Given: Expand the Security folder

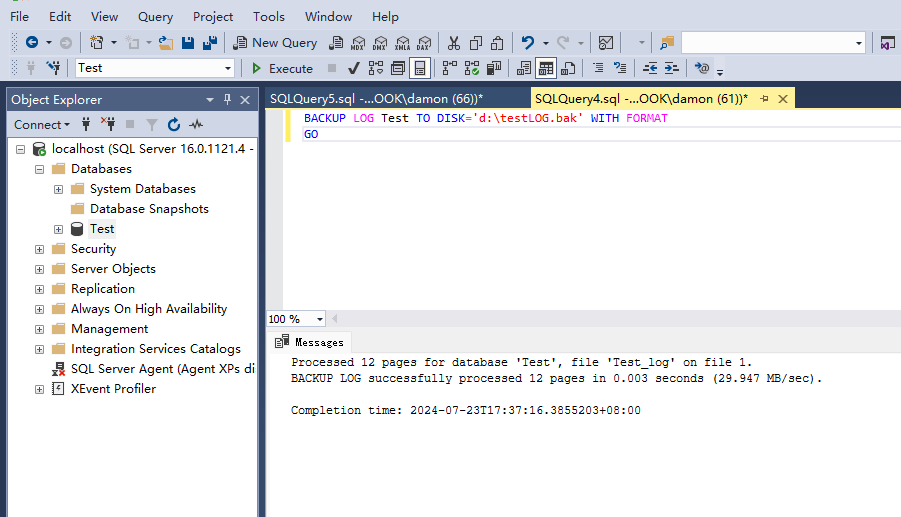Looking at the screenshot, I should point(39,249).
